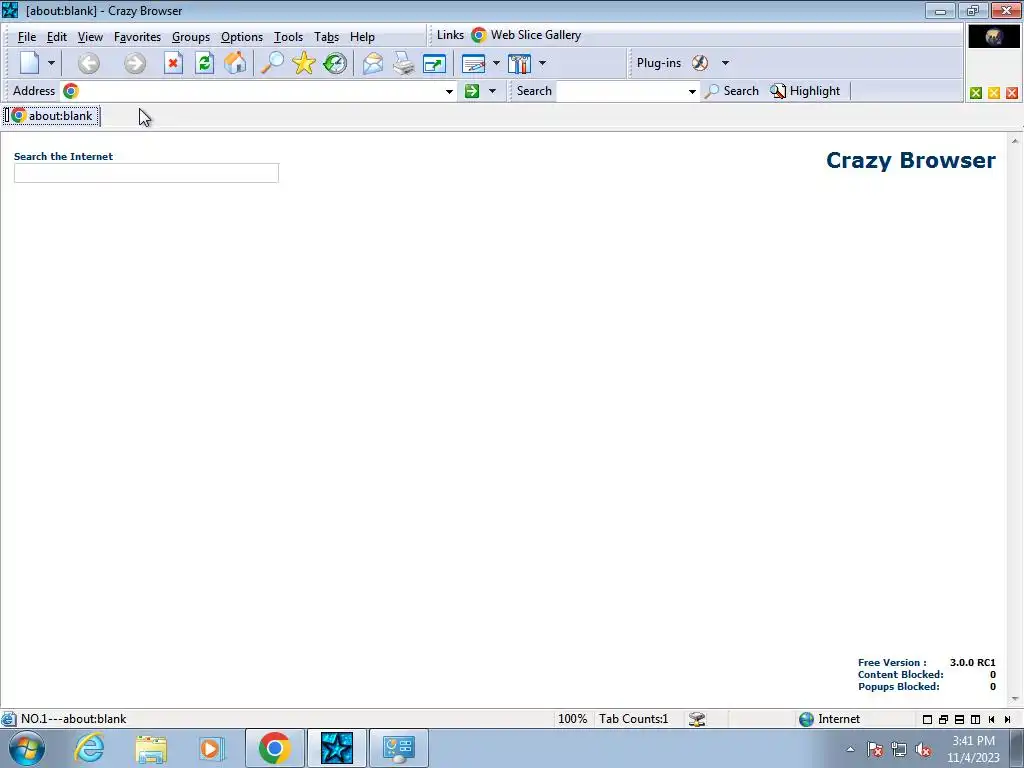The height and width of the screenshot is (768, 1024).
Task: Click the green Go arrow button
Action: pos(472,91)
